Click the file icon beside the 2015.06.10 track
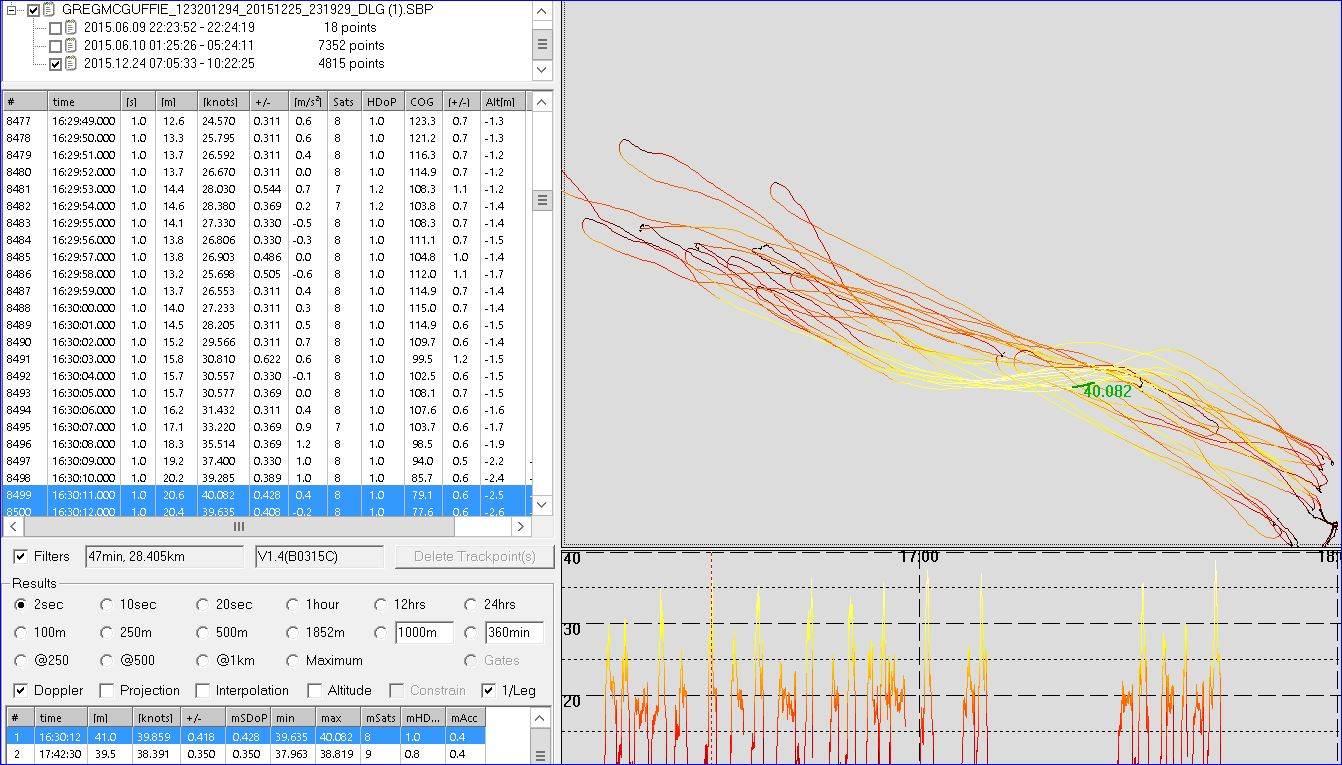This screenshot has width=1342, height=765. (x=71, y=46)
